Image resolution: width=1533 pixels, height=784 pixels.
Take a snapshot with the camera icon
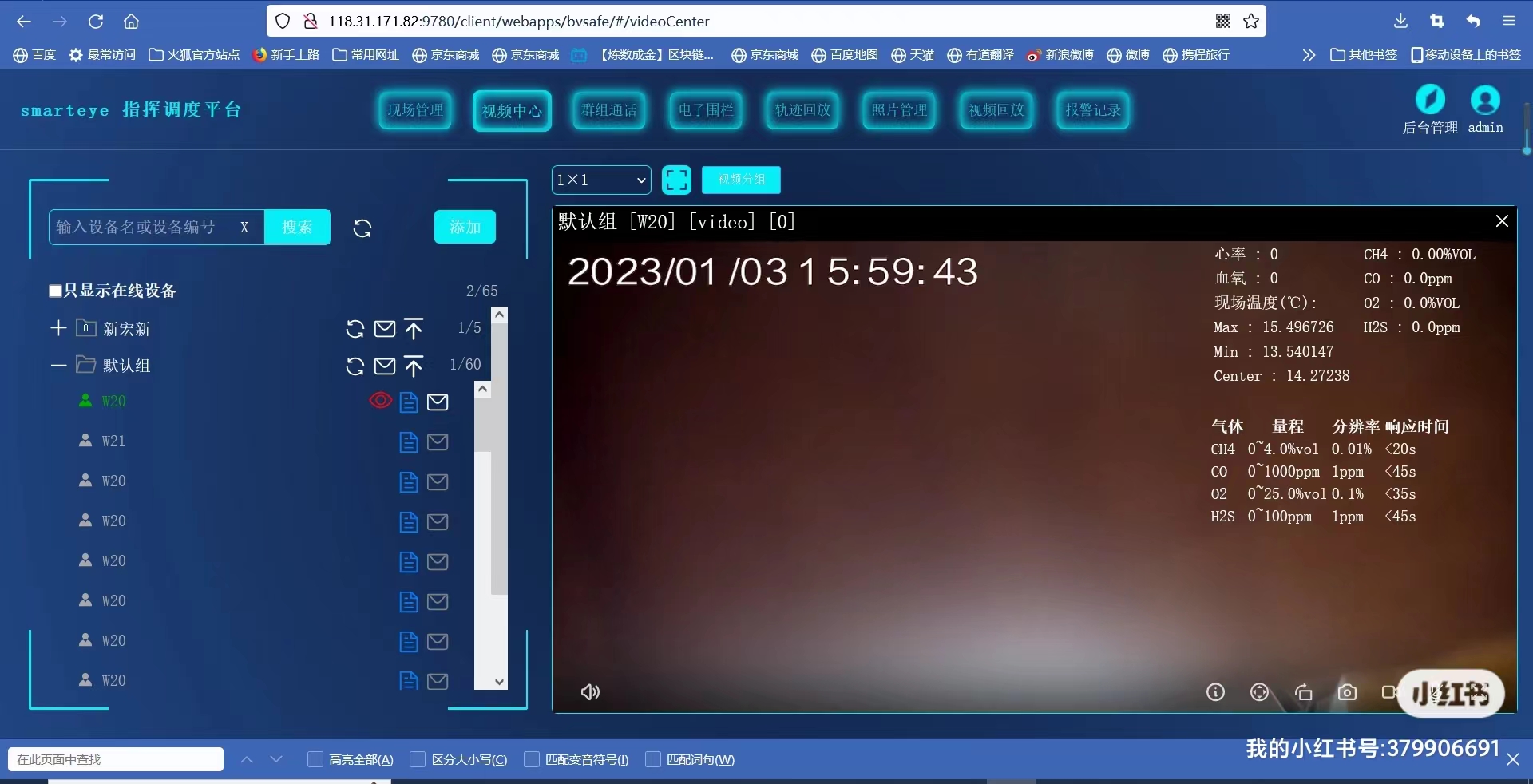[1347, 692]
